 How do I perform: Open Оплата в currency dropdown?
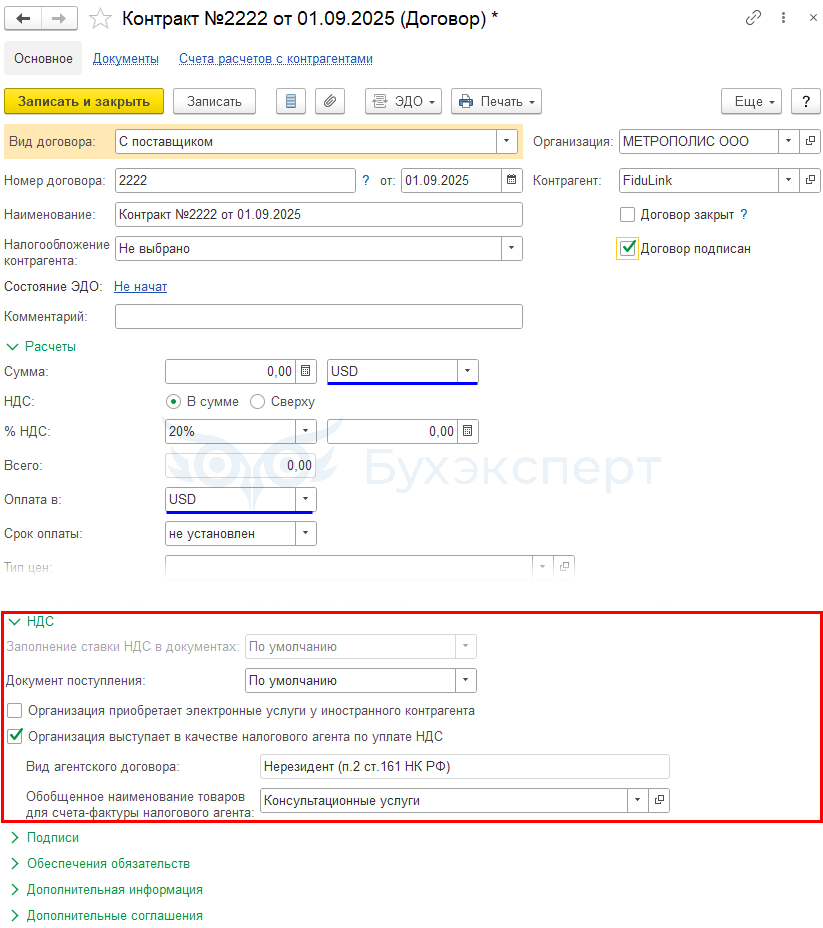pyautogui.click(x=305, y=499)
